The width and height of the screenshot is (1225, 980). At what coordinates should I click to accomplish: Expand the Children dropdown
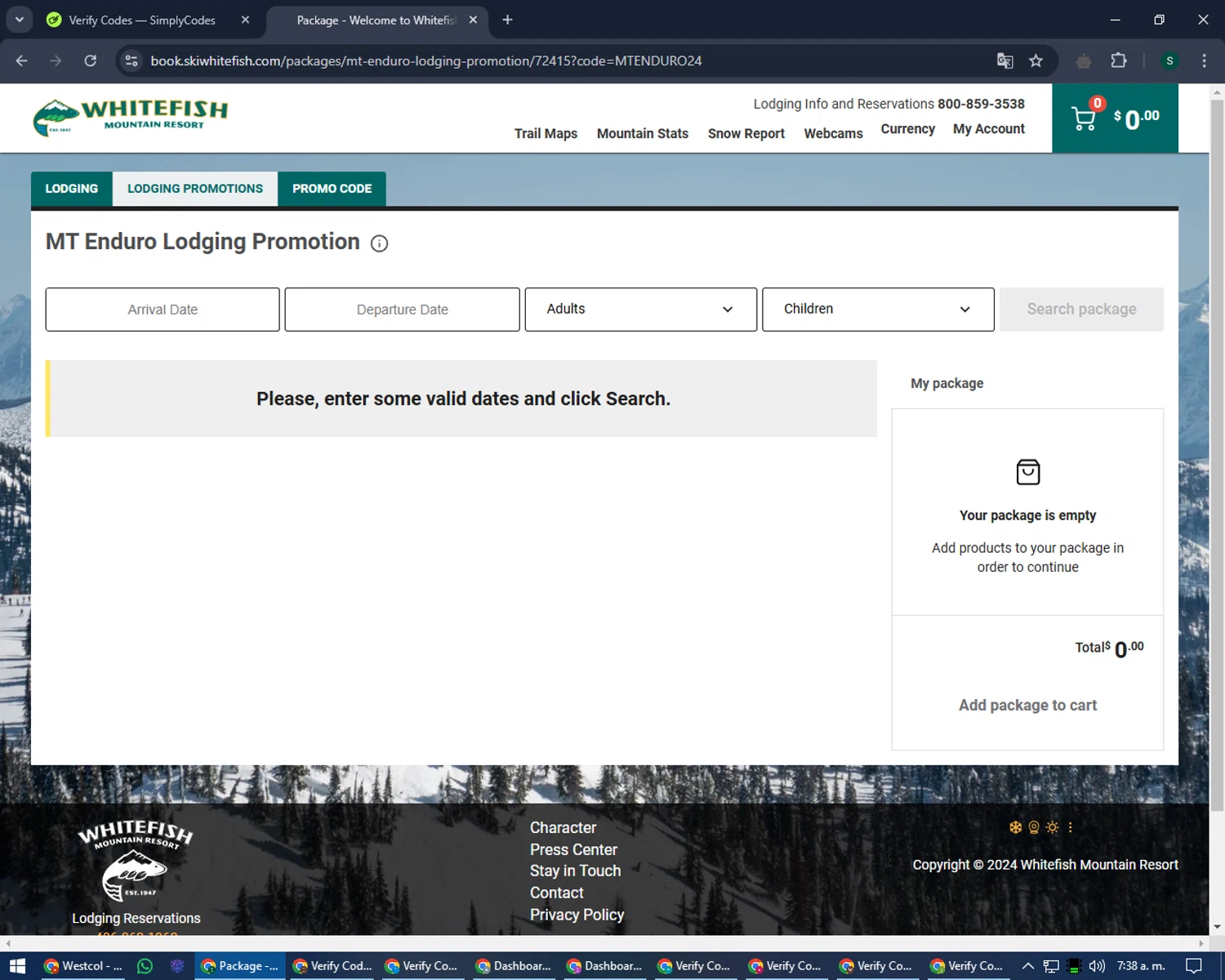pyautogui.click(x=878, y=310)
